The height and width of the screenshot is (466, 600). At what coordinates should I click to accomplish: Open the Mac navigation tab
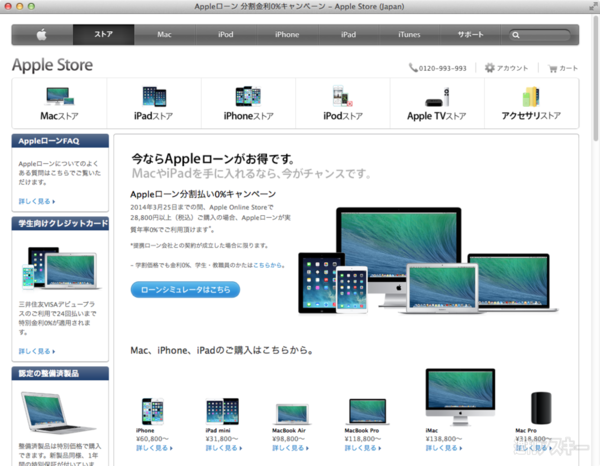point(165,34)
